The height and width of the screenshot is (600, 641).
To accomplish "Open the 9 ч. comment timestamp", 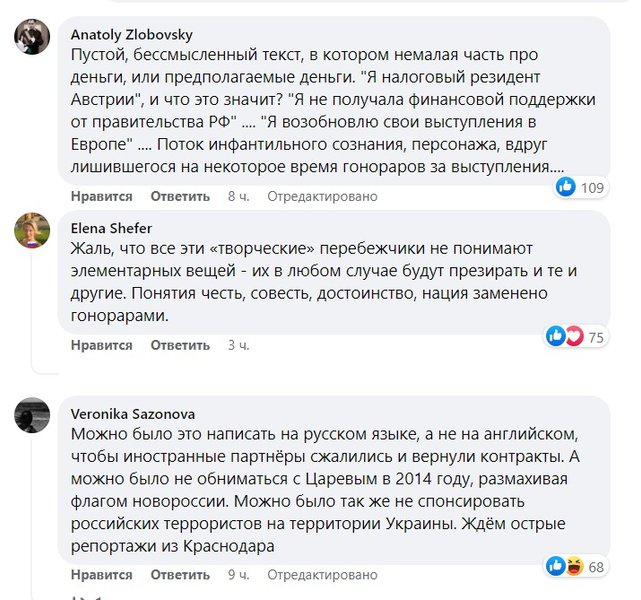I will pyautogui.click(x=238, y=575).
